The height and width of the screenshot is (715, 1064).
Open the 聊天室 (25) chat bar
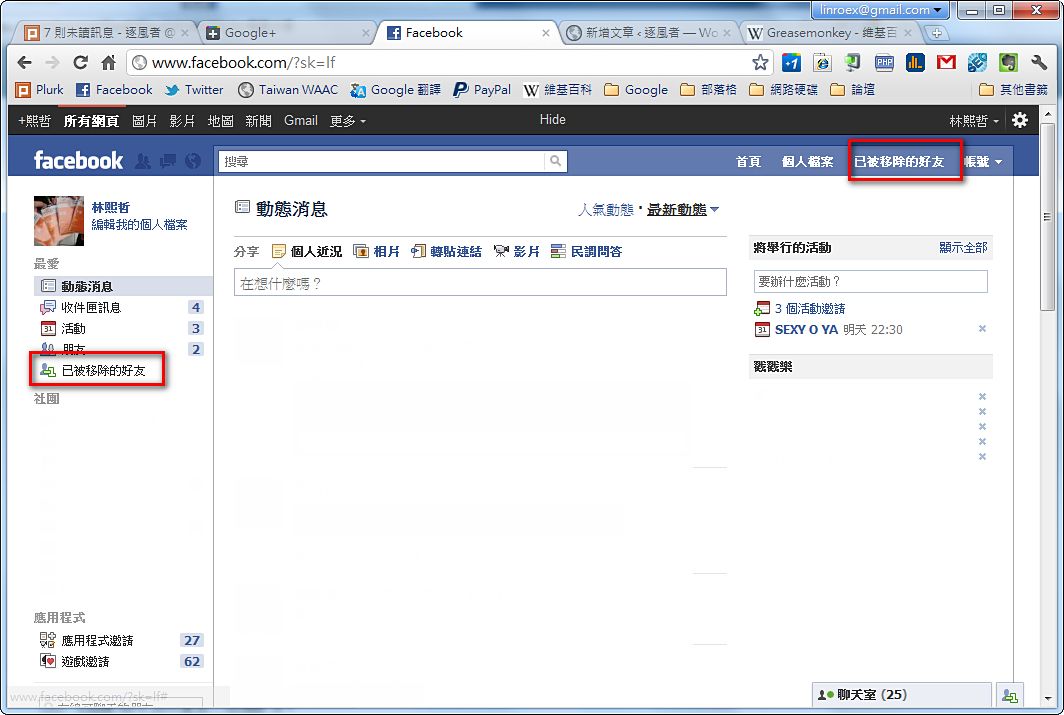(x=901, y=695)
